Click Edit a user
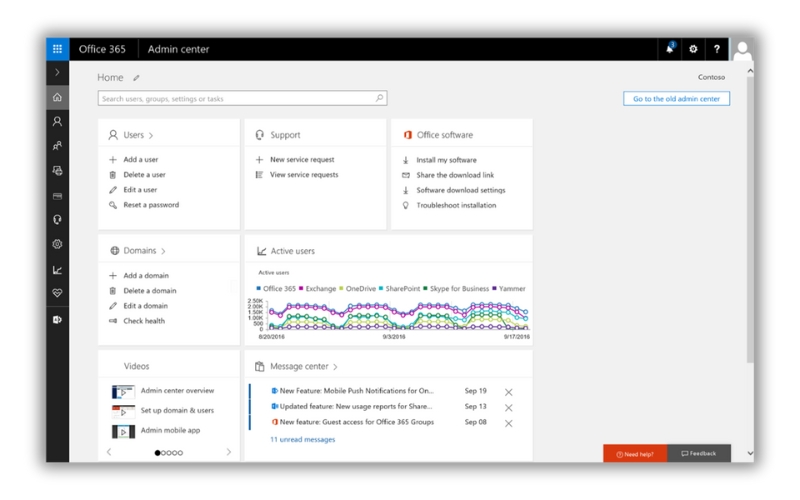The height and width of the screenshot is (500, 800). point(140,190)
